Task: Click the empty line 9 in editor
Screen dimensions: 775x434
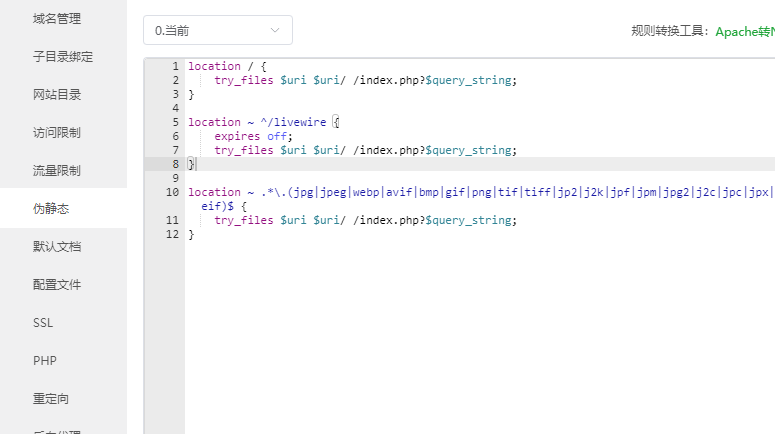Action: [400, 178]
